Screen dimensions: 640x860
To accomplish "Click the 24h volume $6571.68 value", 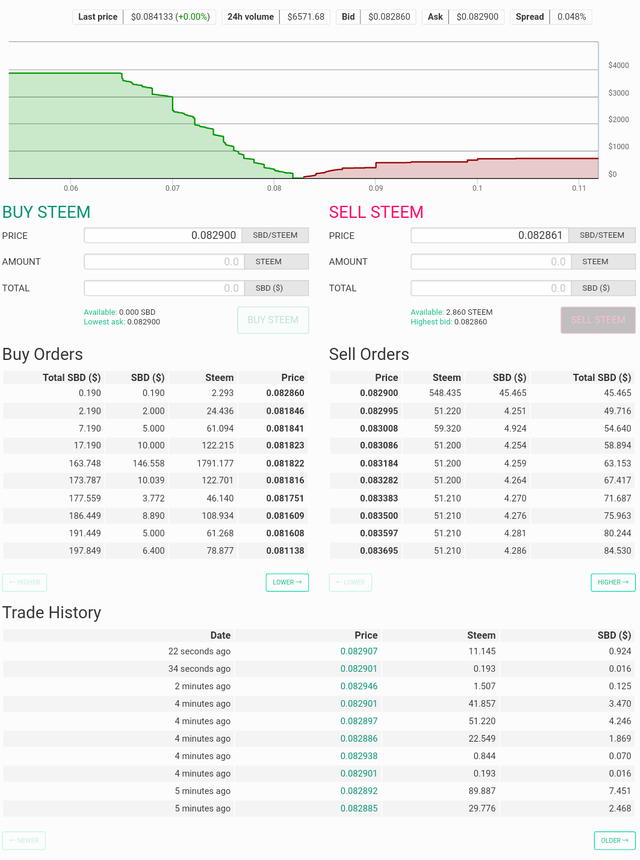I will (305, 17).
